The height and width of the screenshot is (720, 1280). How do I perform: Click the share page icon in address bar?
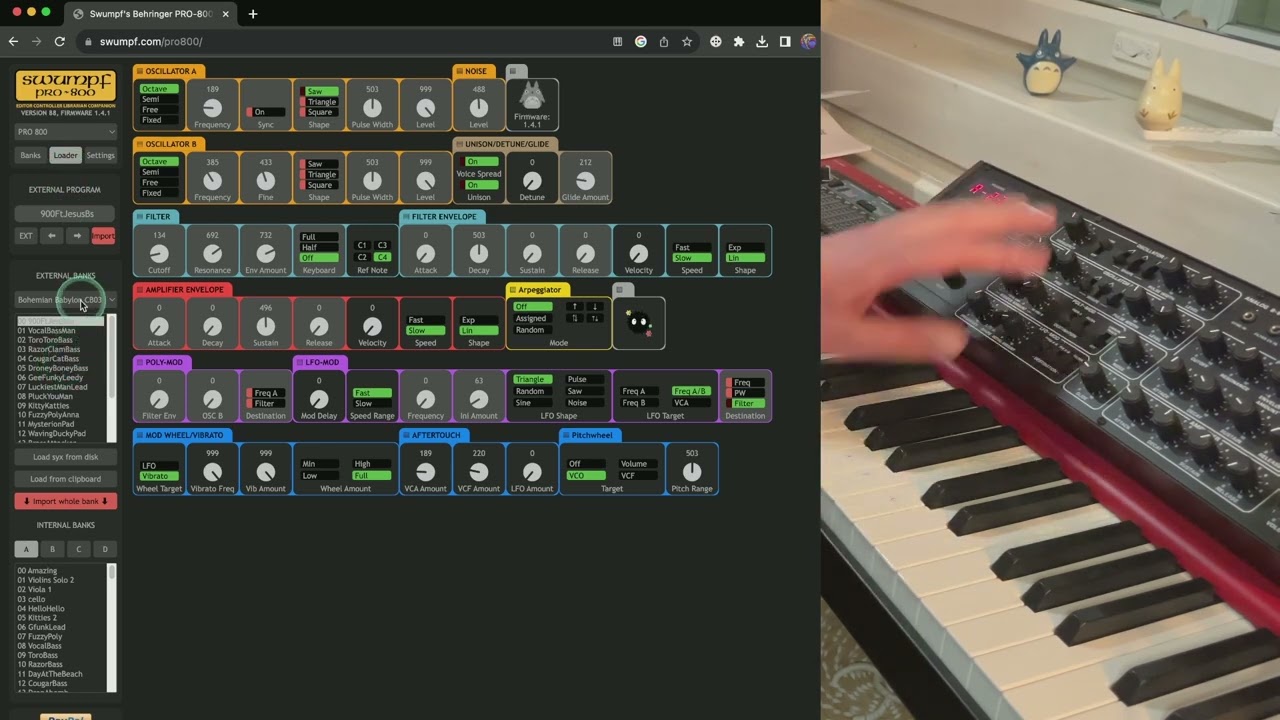click(x=664, y=42)
